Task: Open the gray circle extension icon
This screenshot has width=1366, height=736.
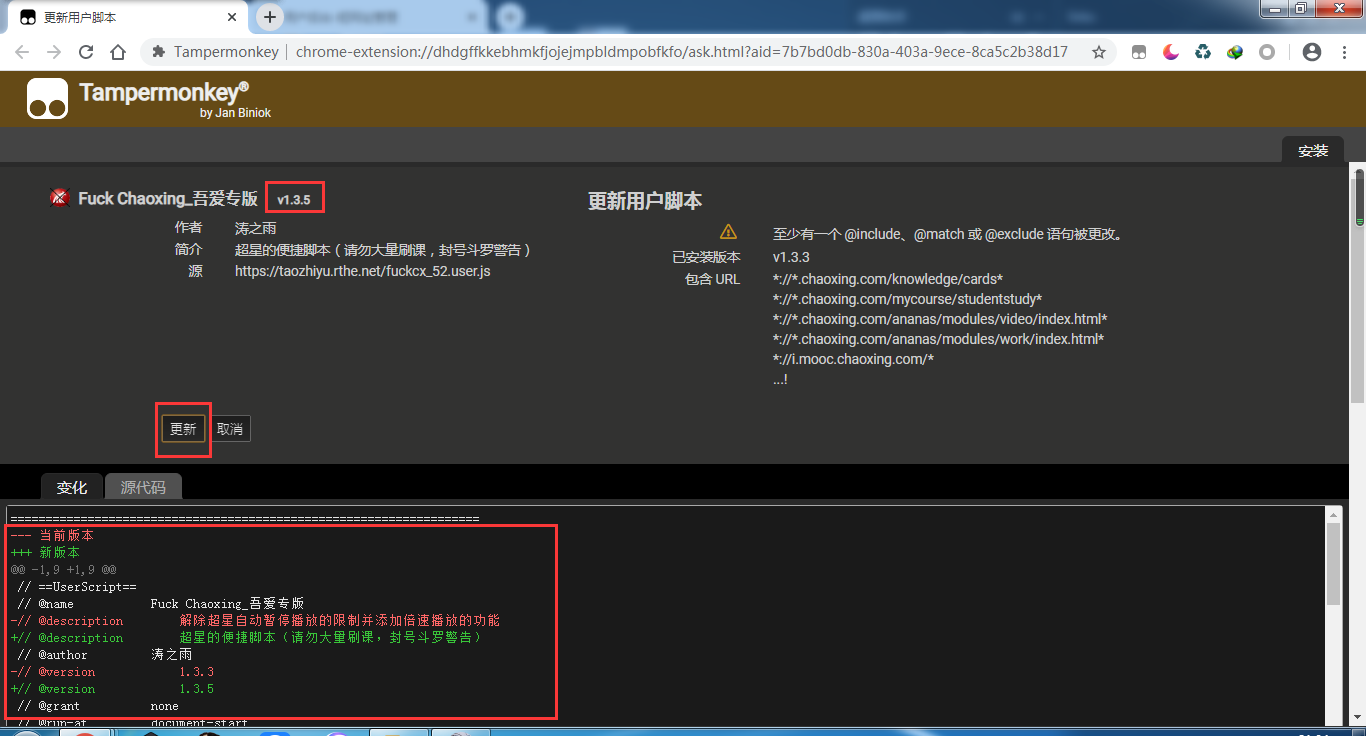Action: coord(1267,52)
